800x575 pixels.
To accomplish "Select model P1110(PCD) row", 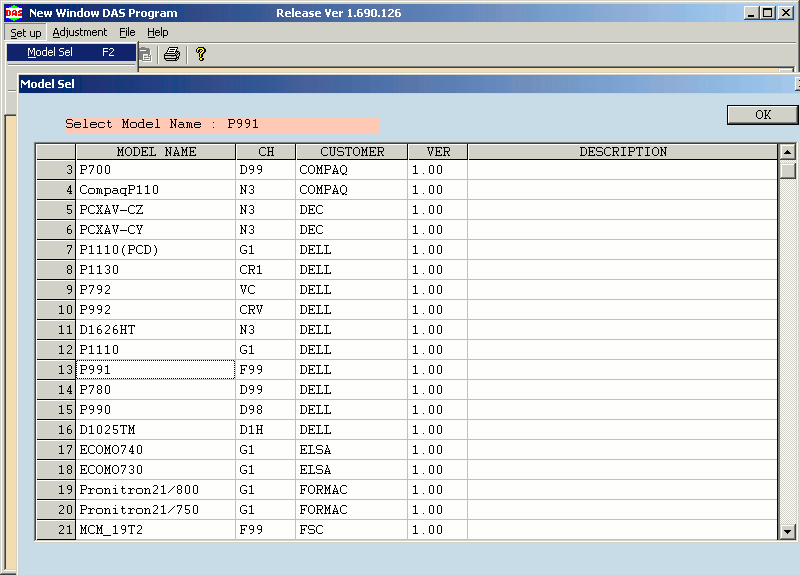I will pos(156,249).
